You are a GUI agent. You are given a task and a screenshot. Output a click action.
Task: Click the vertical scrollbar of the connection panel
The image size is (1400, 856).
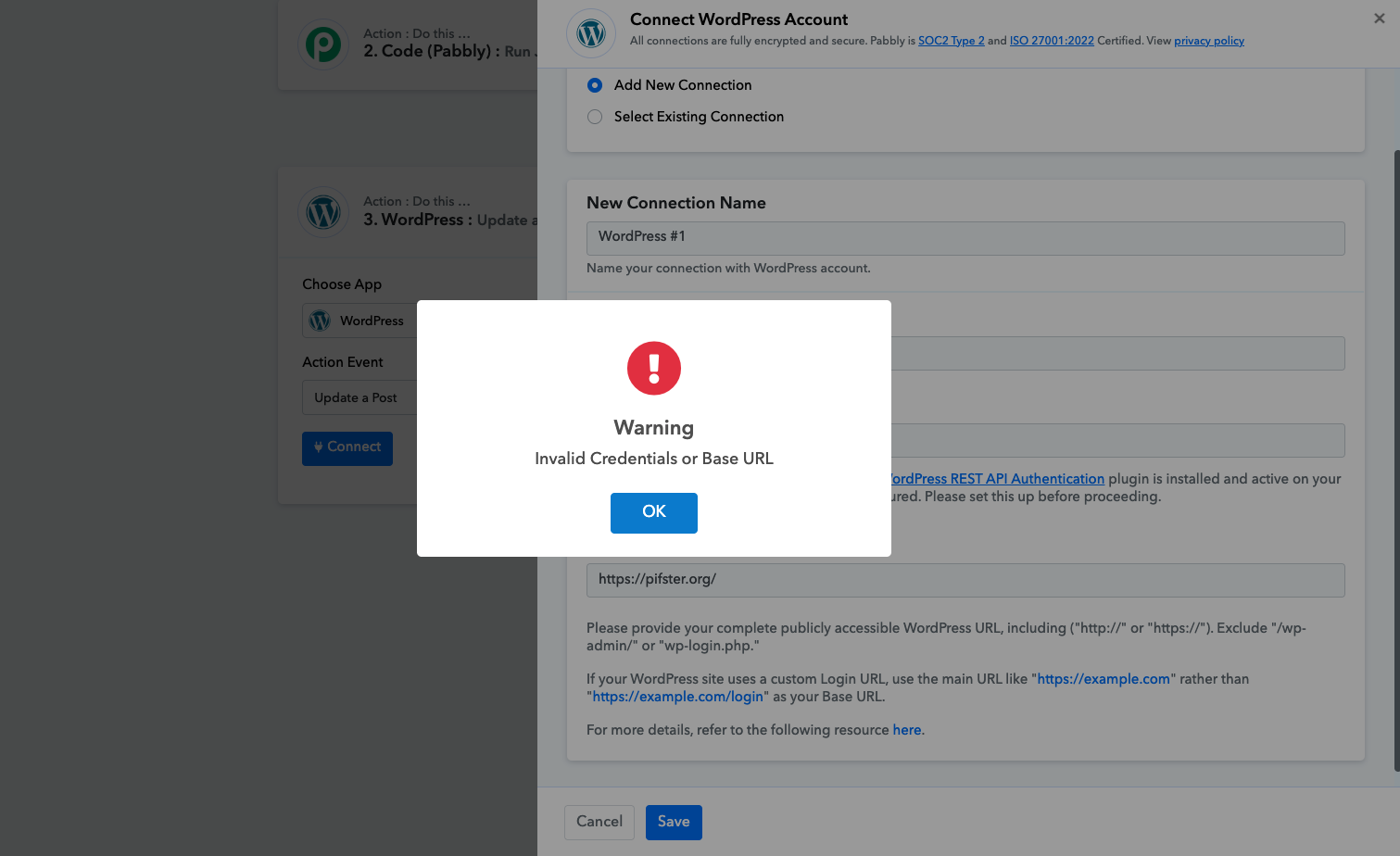(x=1396, y=460)
